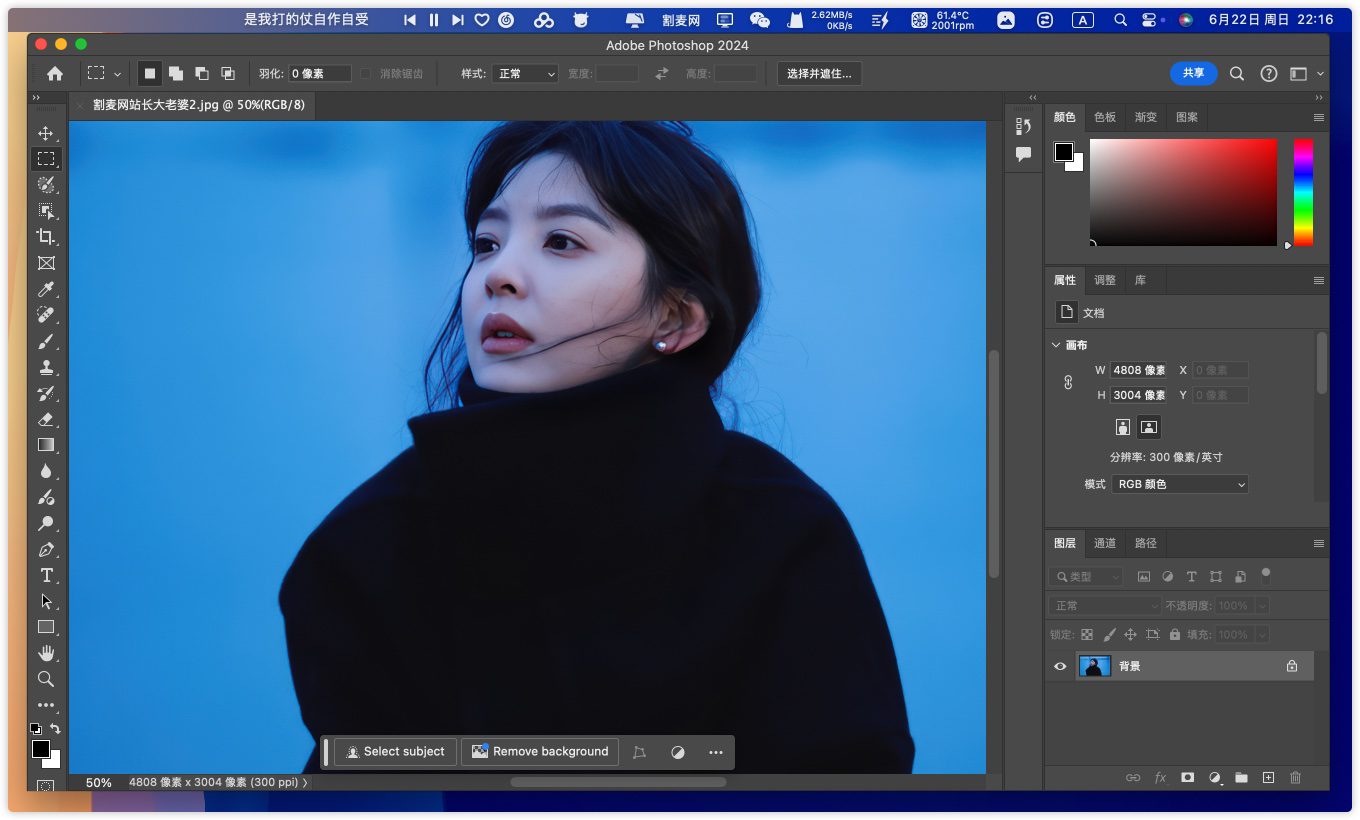Viewport: 1360px width, 820px height.
Task: Create a new layer with plus icon
Action: (x=1268, y=777)
